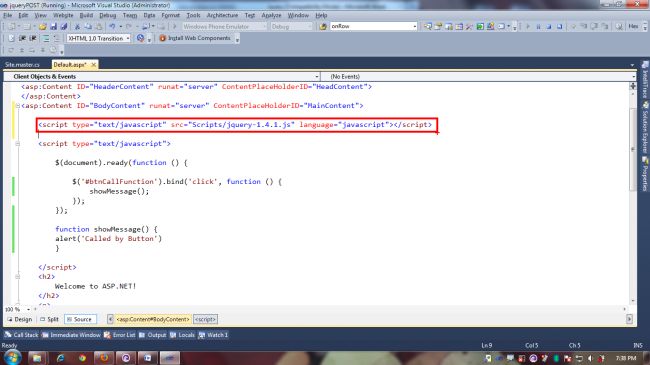The image size is (650, 365).
Task: Click the Copy icon in toolbar
Action: 88,27
